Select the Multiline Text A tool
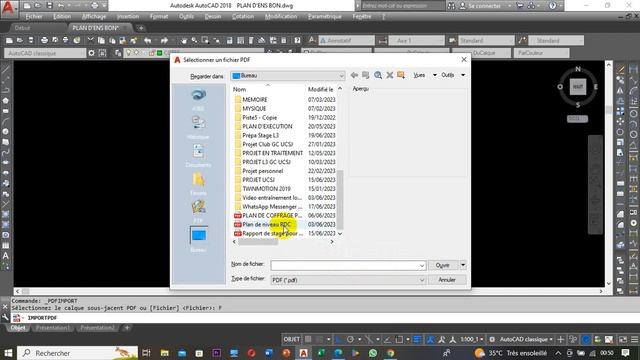 (x=6, y=256)
